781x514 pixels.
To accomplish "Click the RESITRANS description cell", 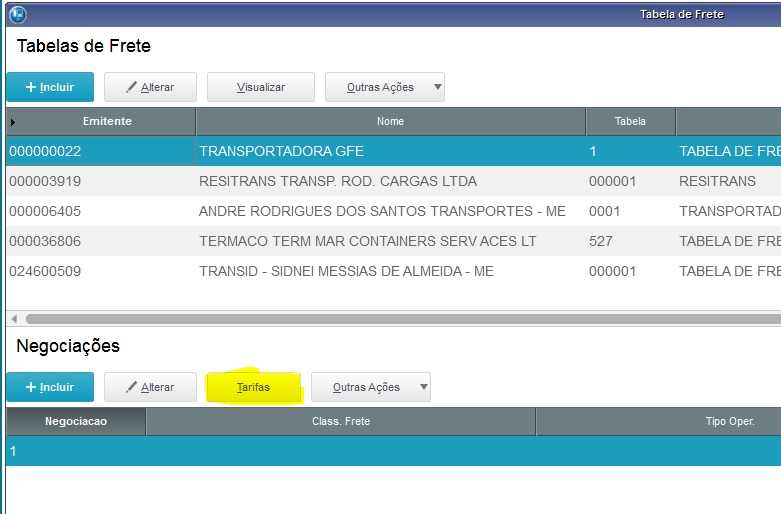I will click(x=728, y=181).
